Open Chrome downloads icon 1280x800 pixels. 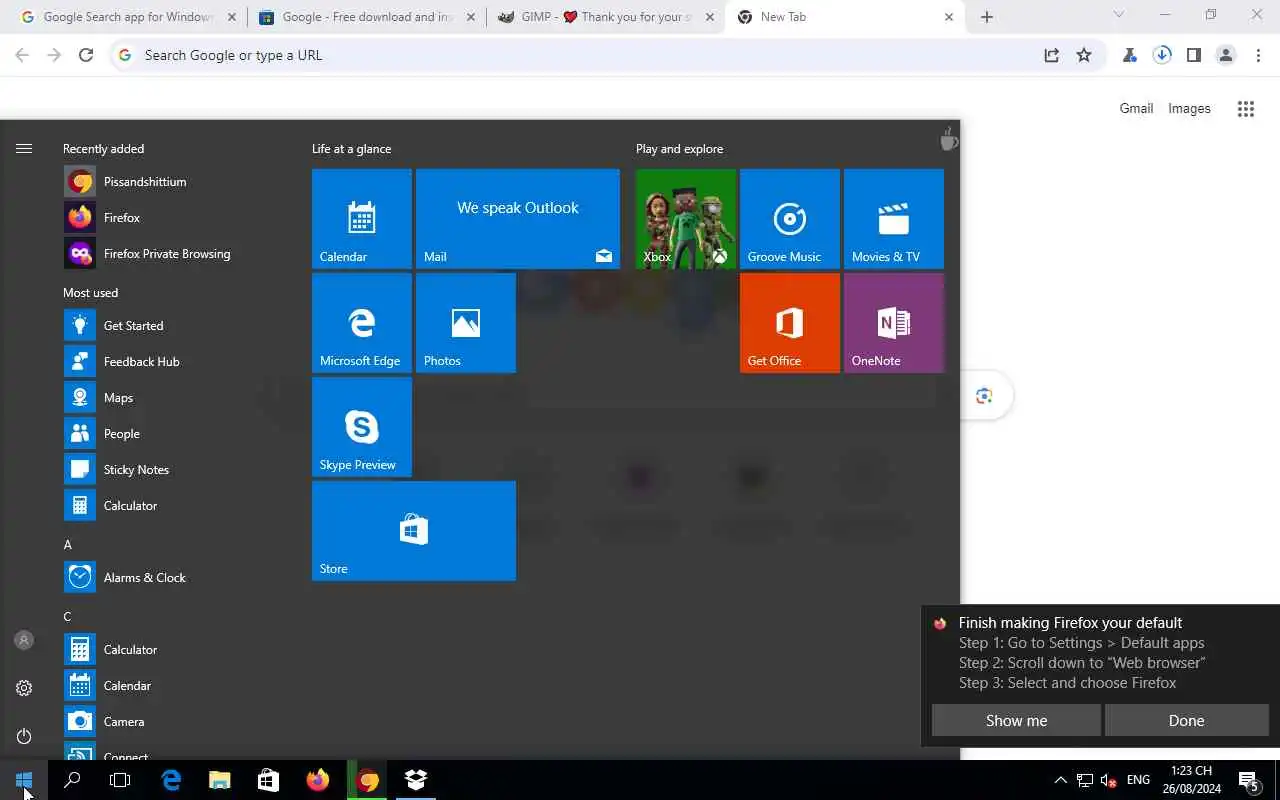[1162, 55]
